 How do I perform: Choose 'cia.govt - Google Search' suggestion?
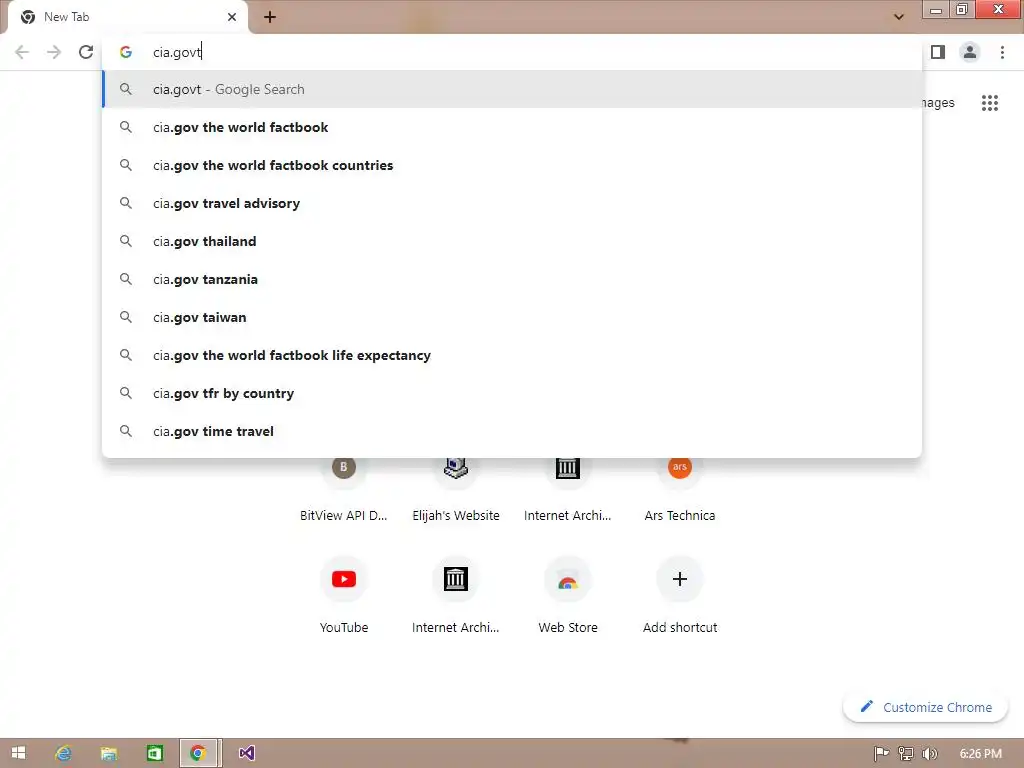point(512,89)
